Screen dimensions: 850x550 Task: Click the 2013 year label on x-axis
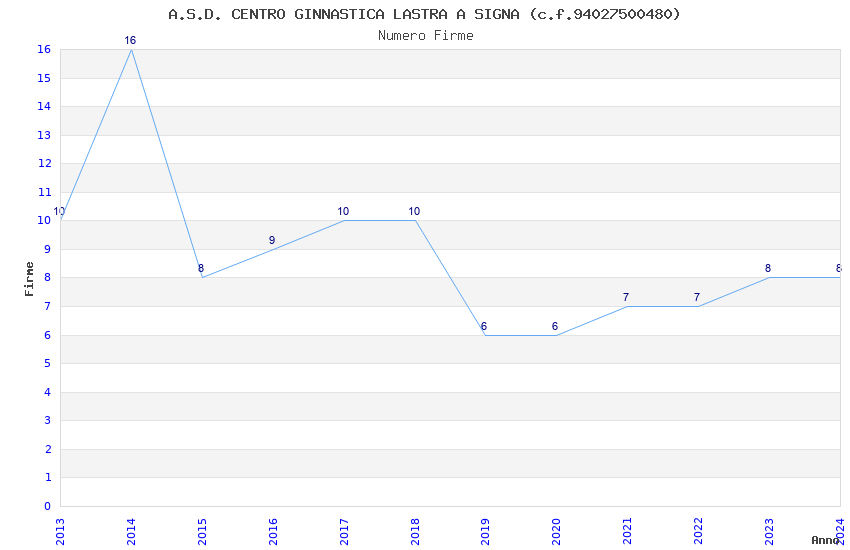[60, 532]
